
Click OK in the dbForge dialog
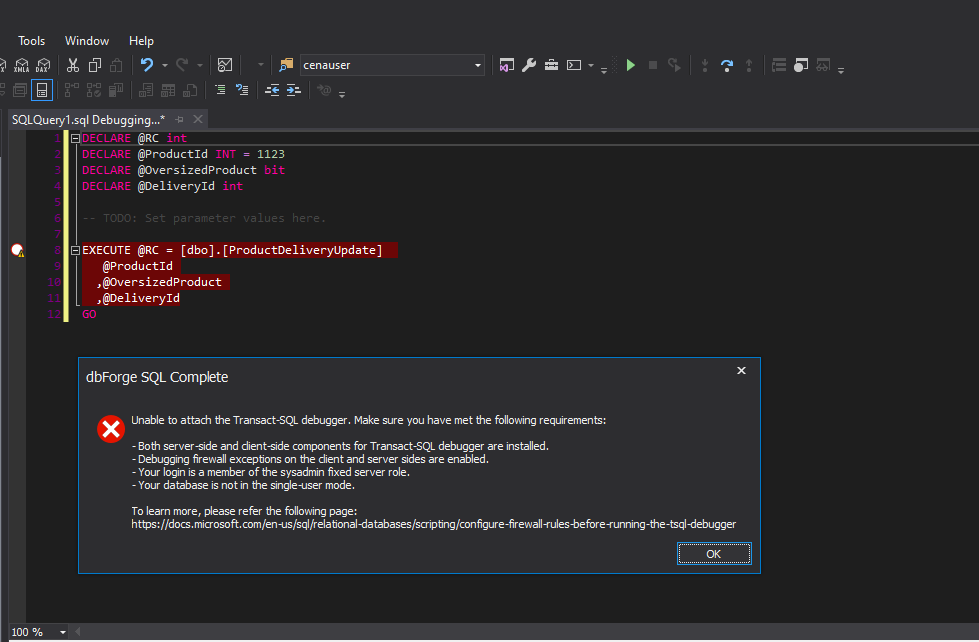(x=713, y=554)
